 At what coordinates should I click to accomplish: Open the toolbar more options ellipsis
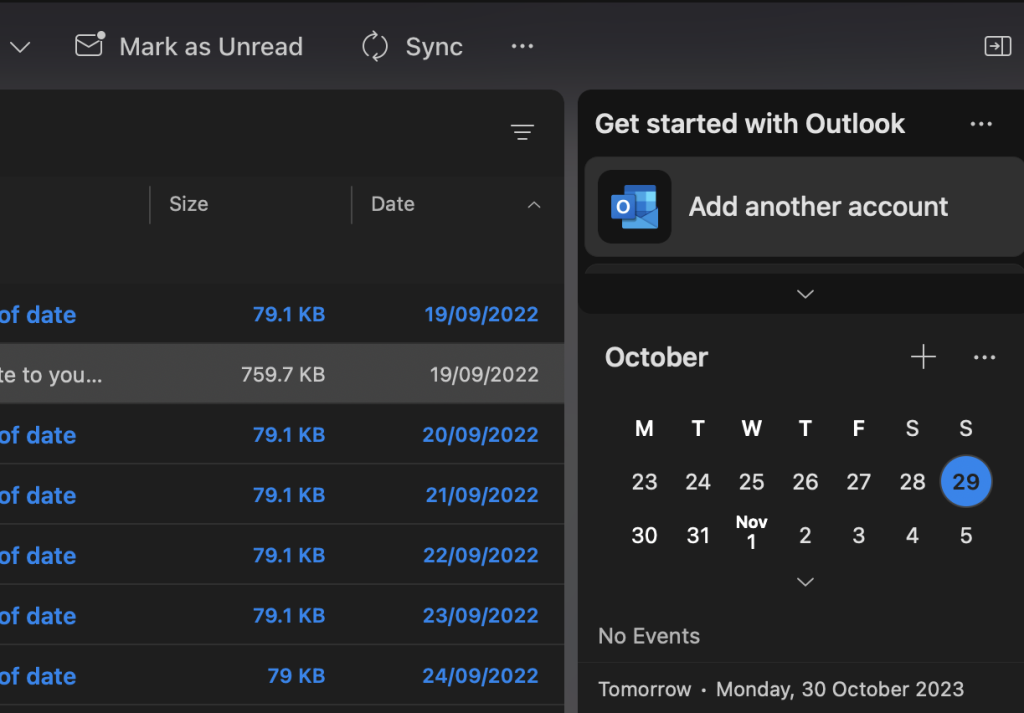[522, 47]
